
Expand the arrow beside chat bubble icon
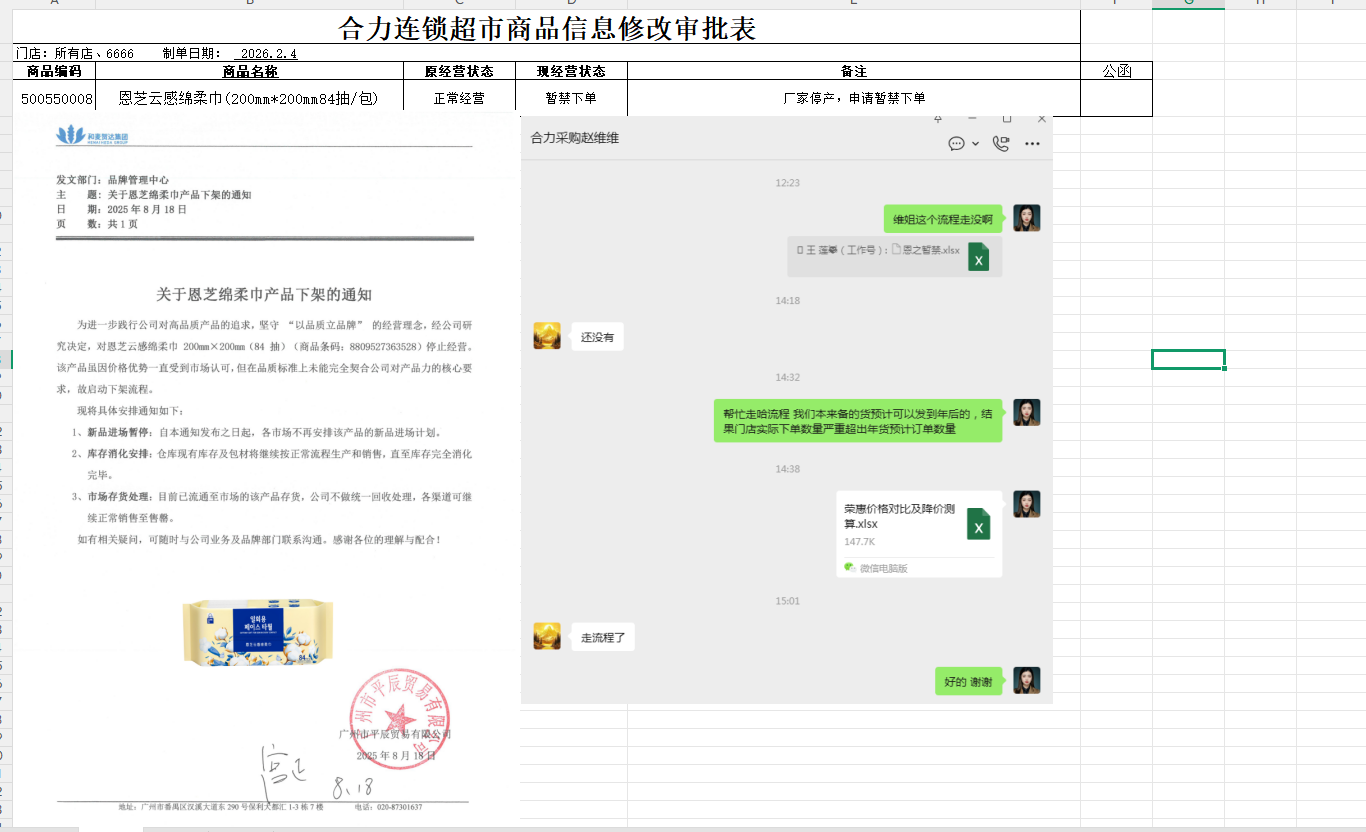click(976, 144)
